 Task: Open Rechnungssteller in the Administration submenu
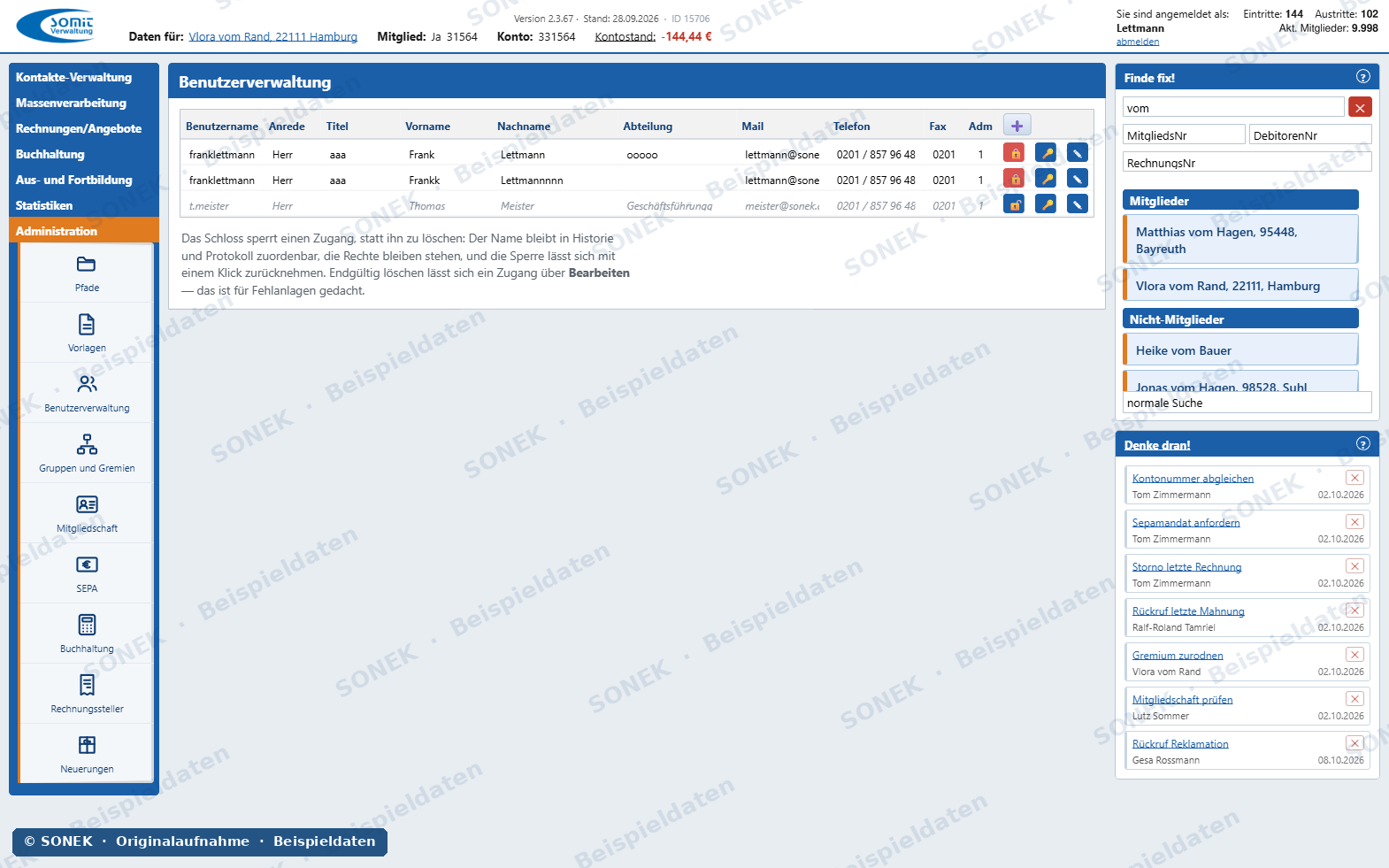[87, 695]
